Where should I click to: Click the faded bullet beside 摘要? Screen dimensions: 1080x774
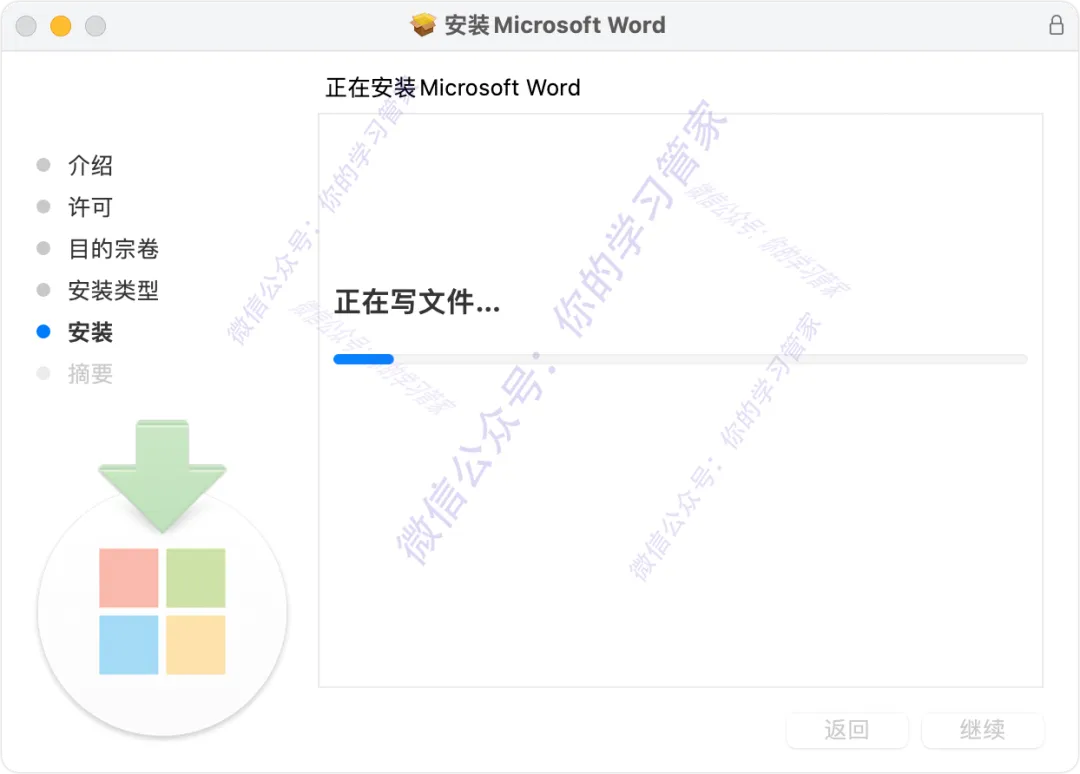43,373
